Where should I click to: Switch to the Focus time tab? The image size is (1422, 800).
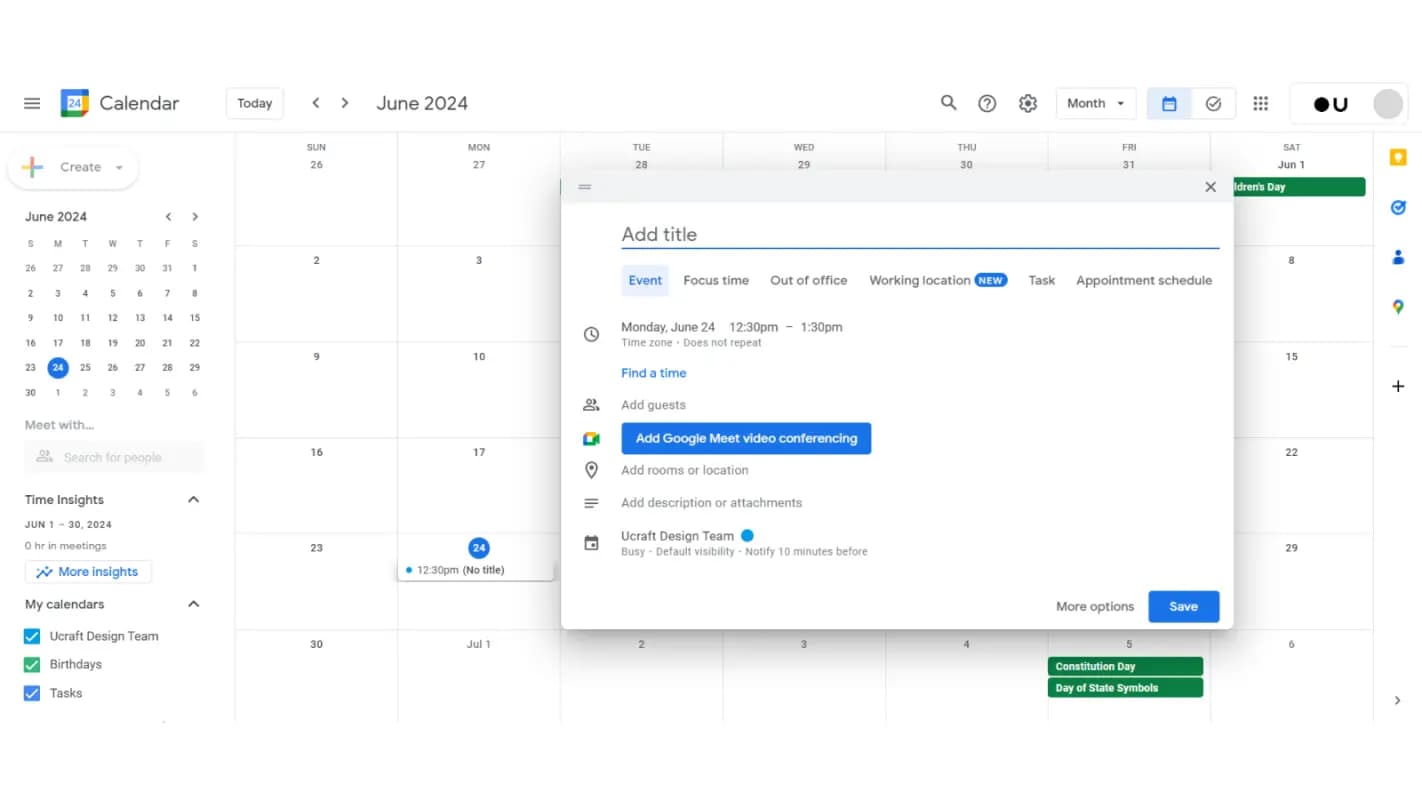[x=715, y=280]
